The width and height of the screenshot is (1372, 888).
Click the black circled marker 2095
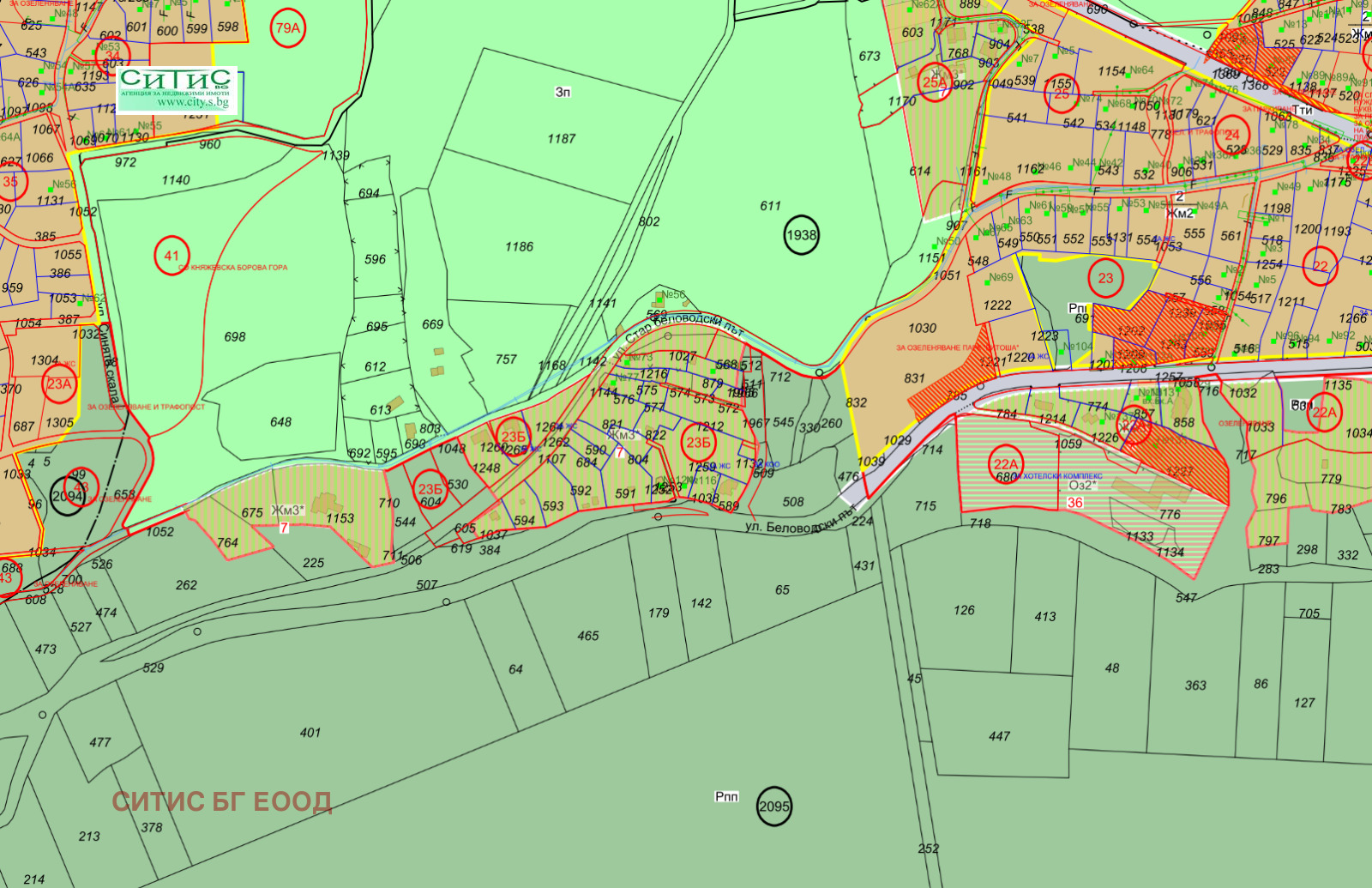(773, 805)
